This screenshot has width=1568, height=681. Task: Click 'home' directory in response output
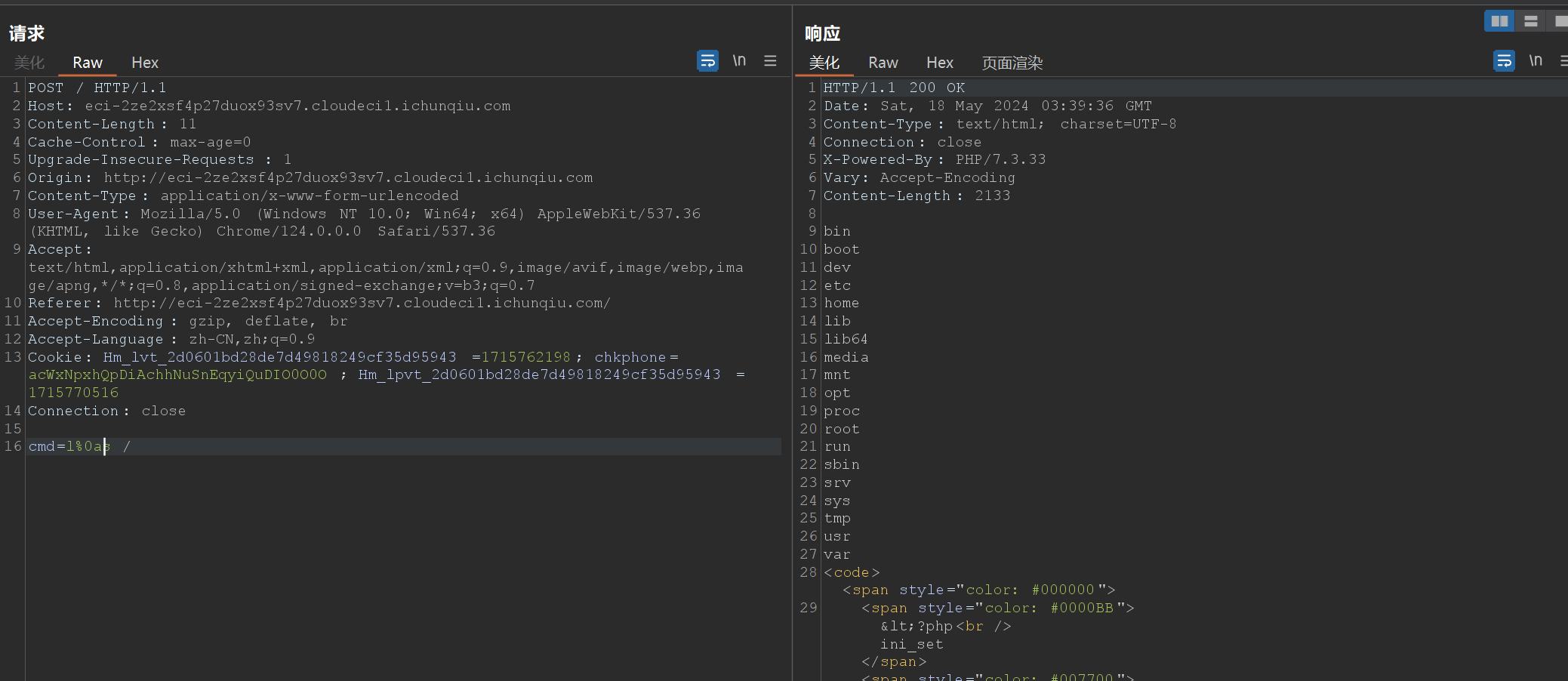pyautogui.click(x=842, y=303)
